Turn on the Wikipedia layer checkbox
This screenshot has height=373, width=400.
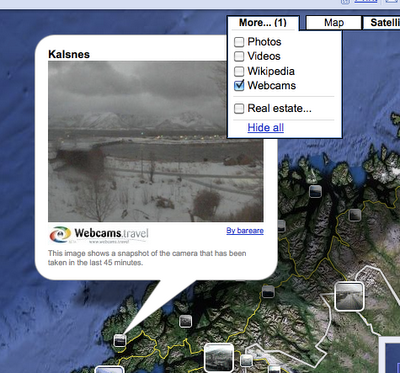[239, 71]
